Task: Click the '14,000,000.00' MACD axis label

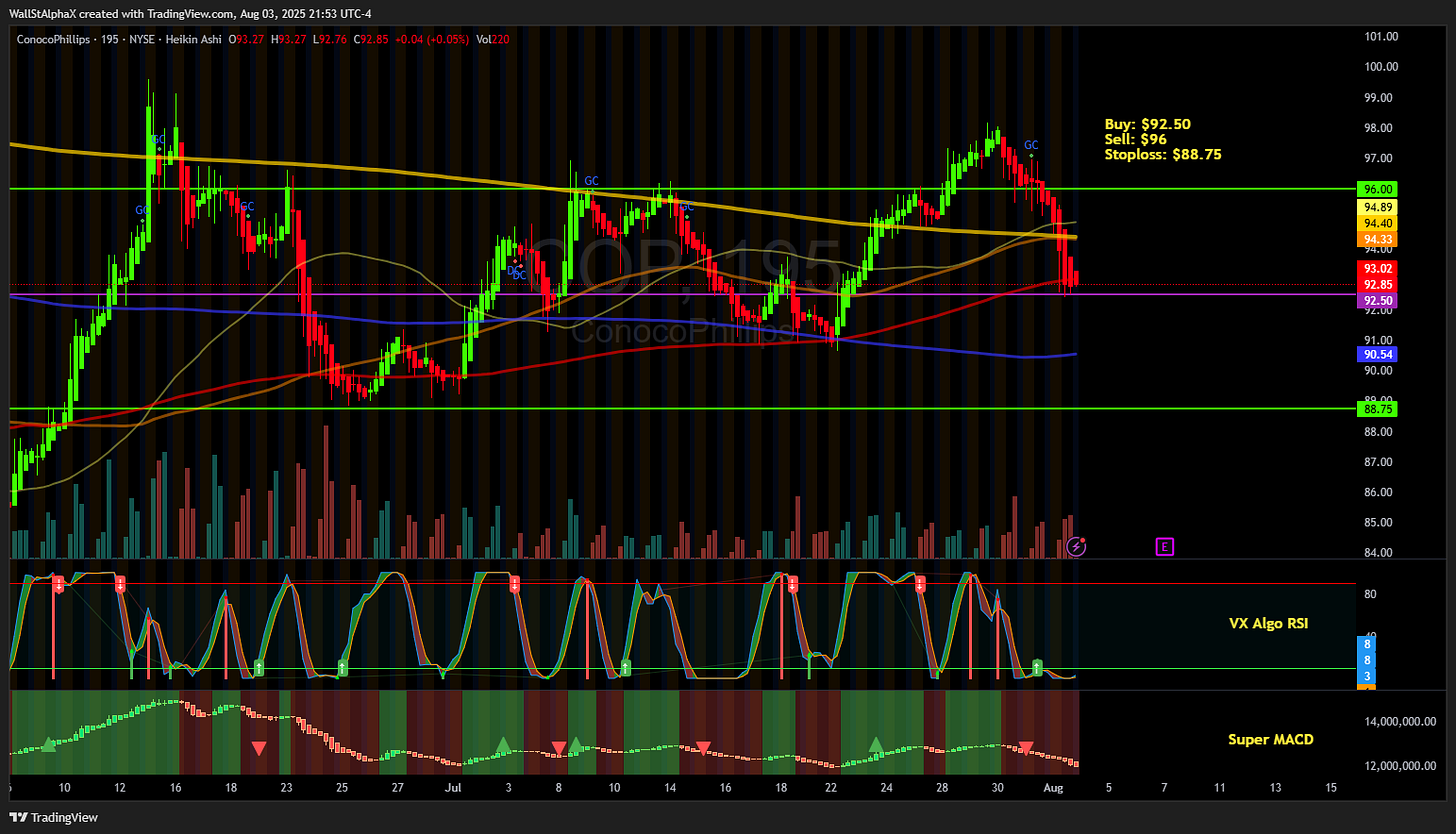Action: point(1401,721)
